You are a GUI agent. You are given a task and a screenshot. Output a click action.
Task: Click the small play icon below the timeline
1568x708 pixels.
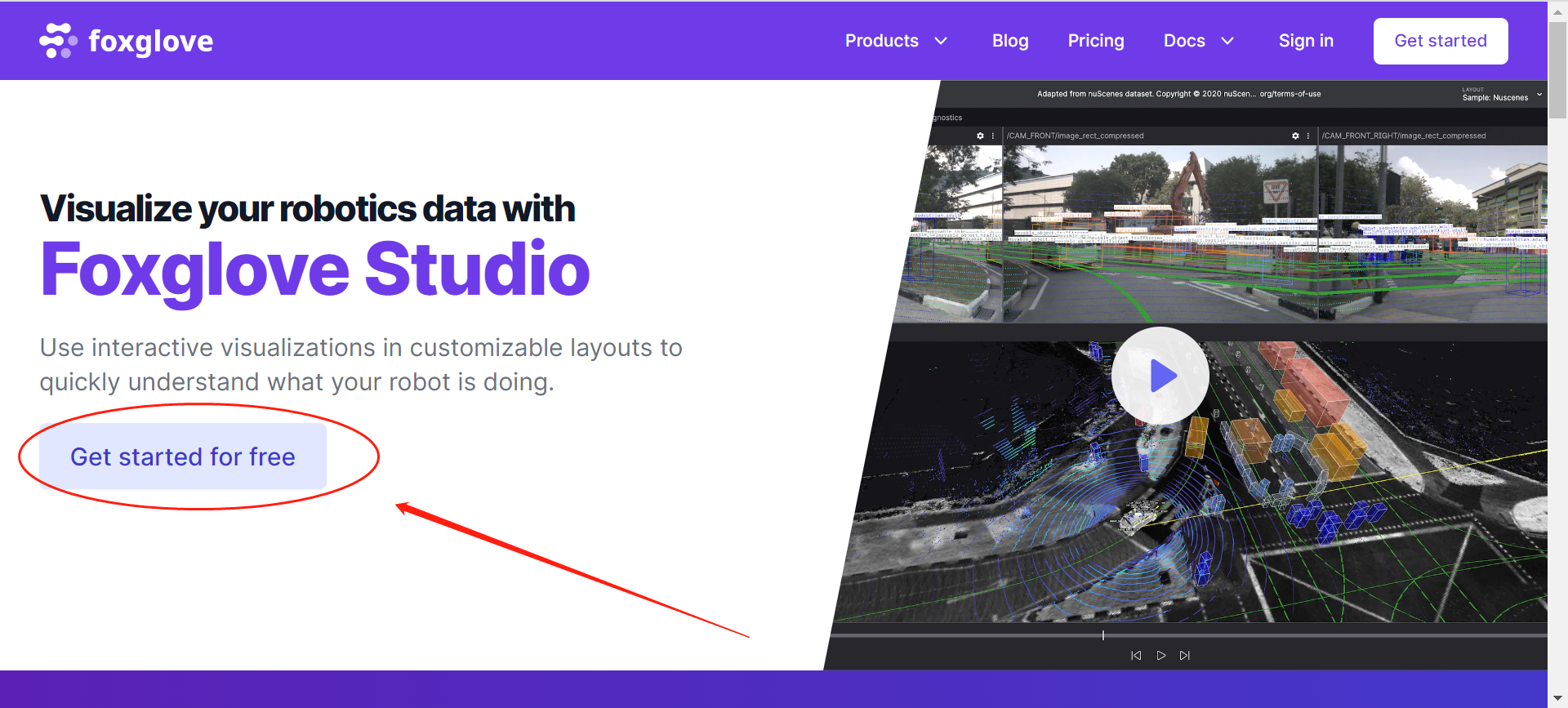point(1160,656)
